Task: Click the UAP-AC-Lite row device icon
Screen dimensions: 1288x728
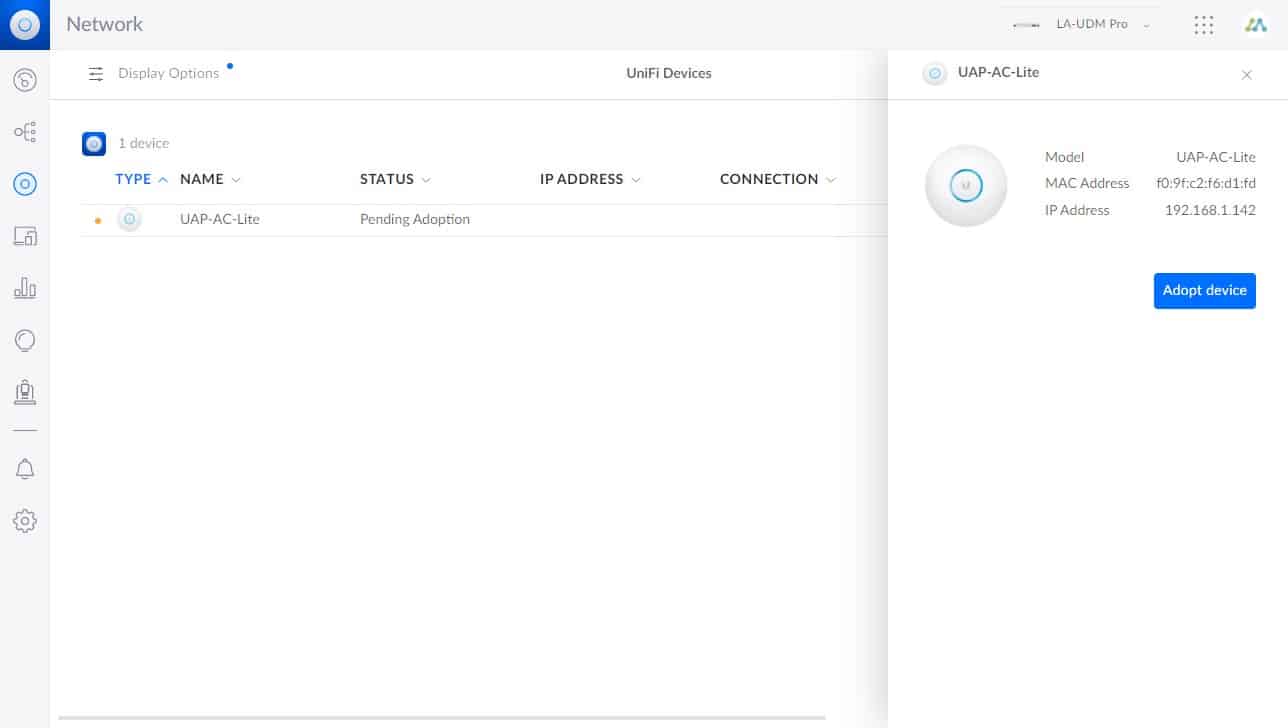Action: 129,219
